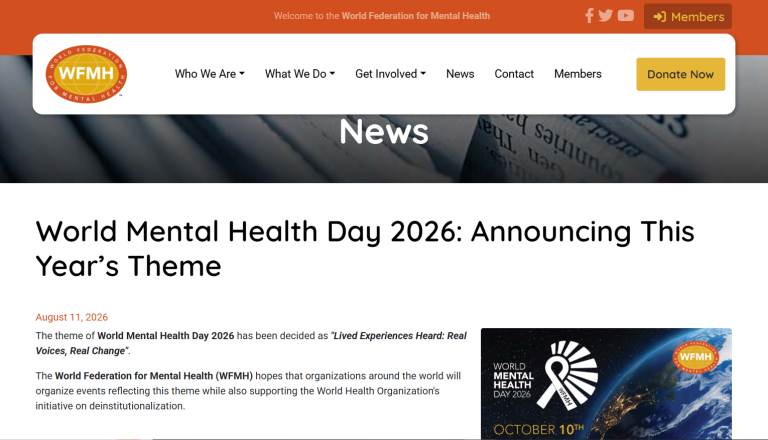The image size is (768, 440).
Task: Click the bold World Federation for Mental Health (WFMH) text
Action: tap(154, 376)
